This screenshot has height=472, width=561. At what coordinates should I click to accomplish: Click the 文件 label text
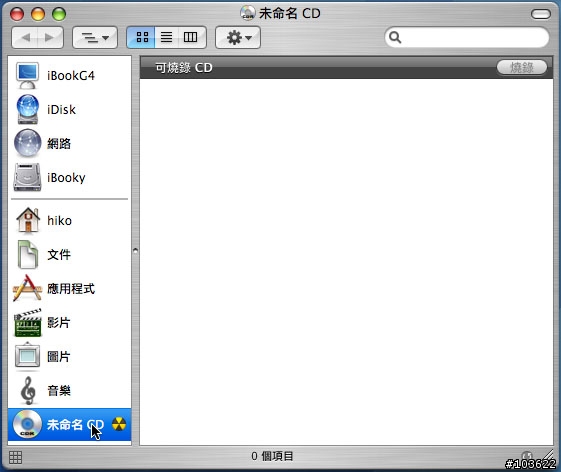(59, 254)
